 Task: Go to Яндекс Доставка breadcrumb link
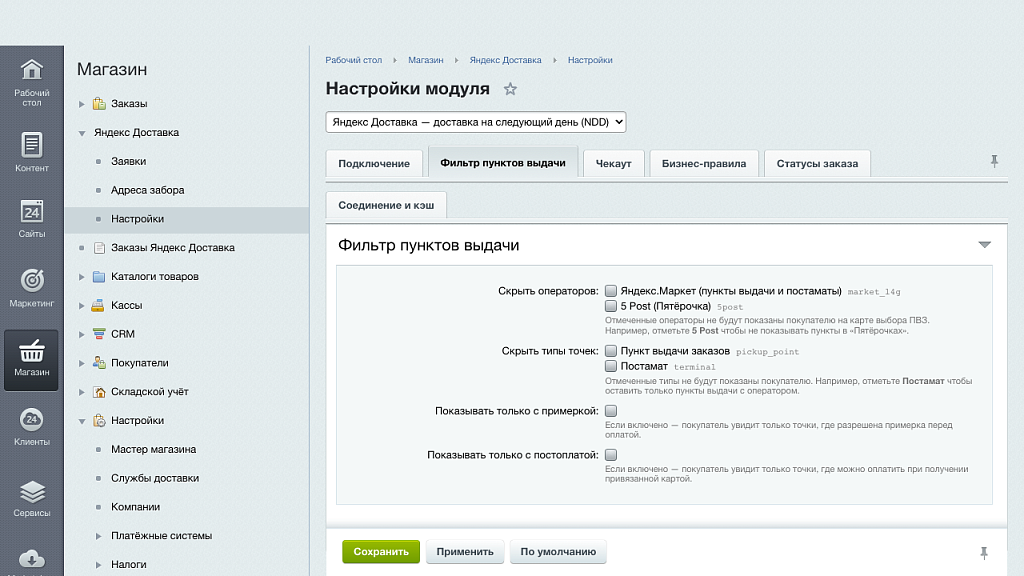(x=505, y=60)
